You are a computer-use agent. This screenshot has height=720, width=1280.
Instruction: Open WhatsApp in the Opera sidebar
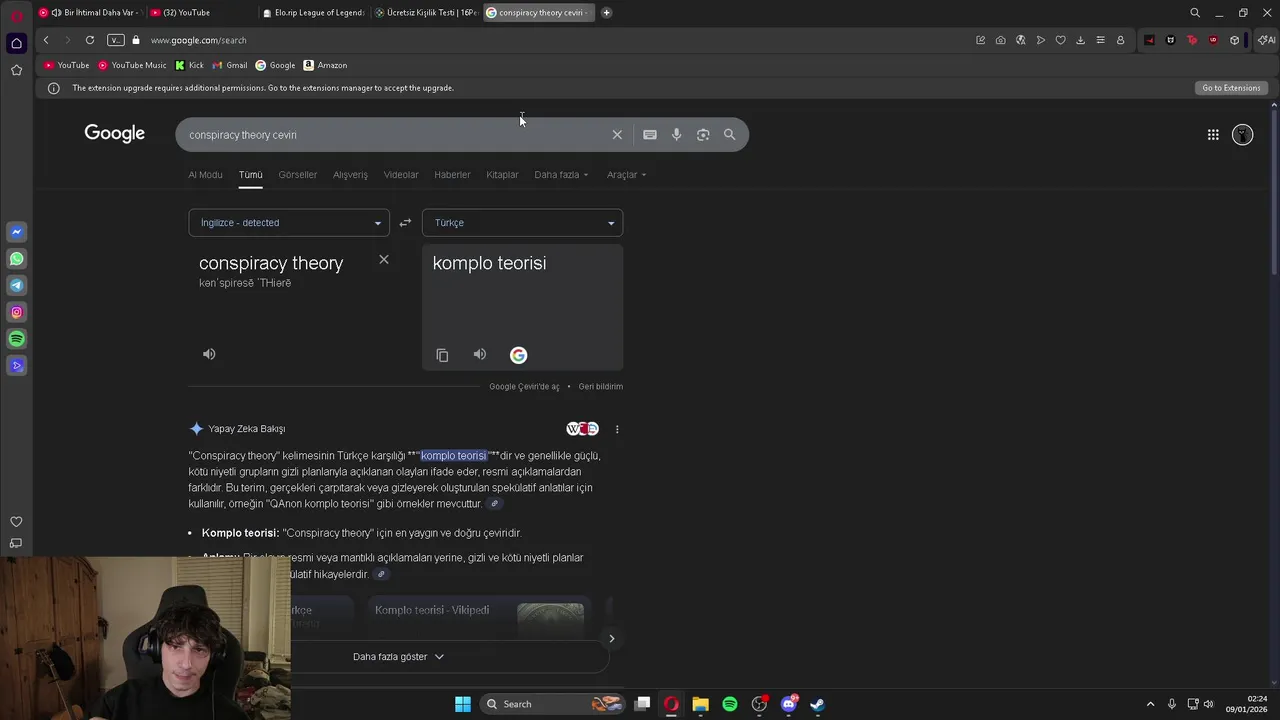coord(16,259)
